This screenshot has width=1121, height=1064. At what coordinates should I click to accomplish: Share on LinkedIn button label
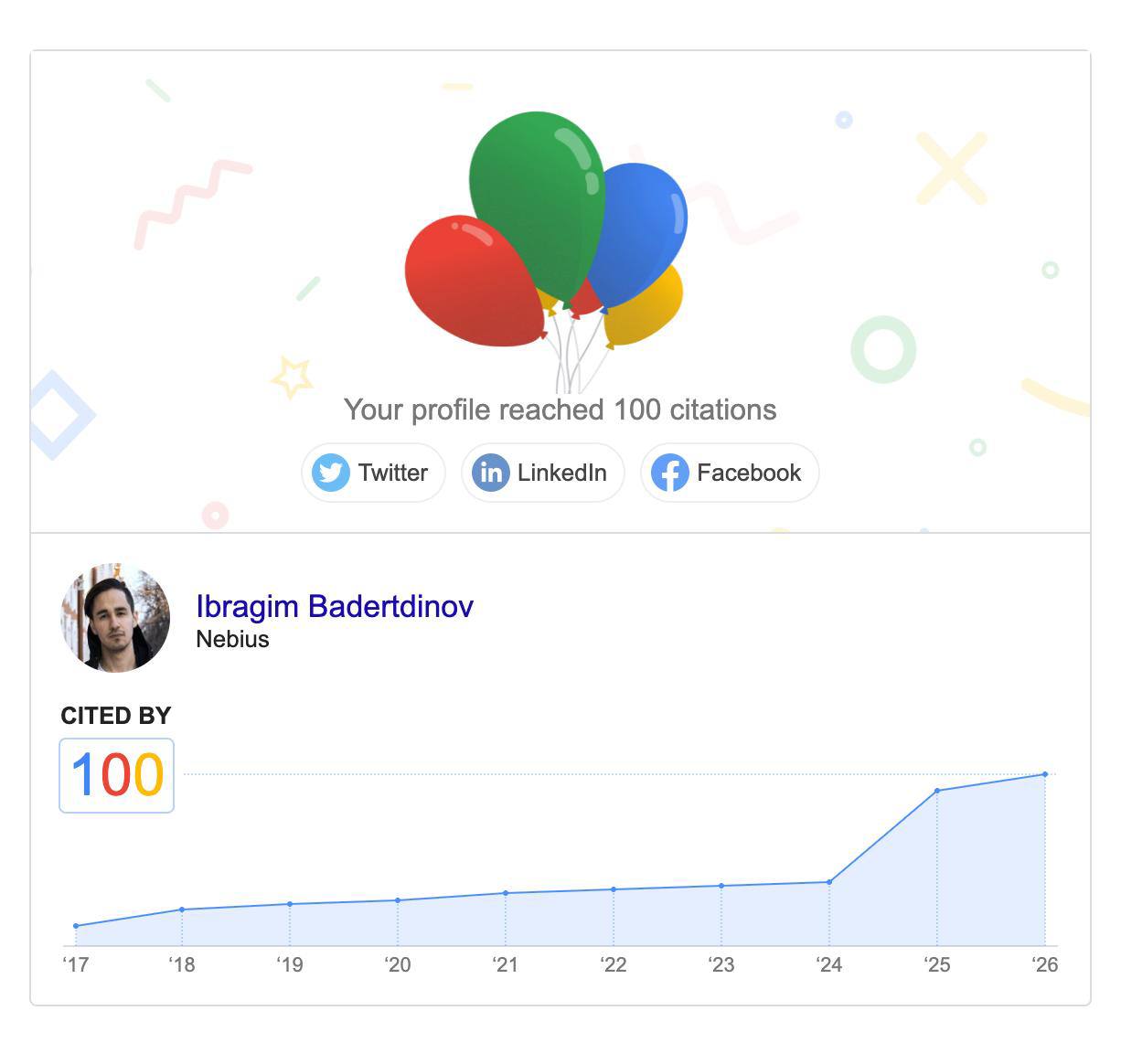[562, 473]
